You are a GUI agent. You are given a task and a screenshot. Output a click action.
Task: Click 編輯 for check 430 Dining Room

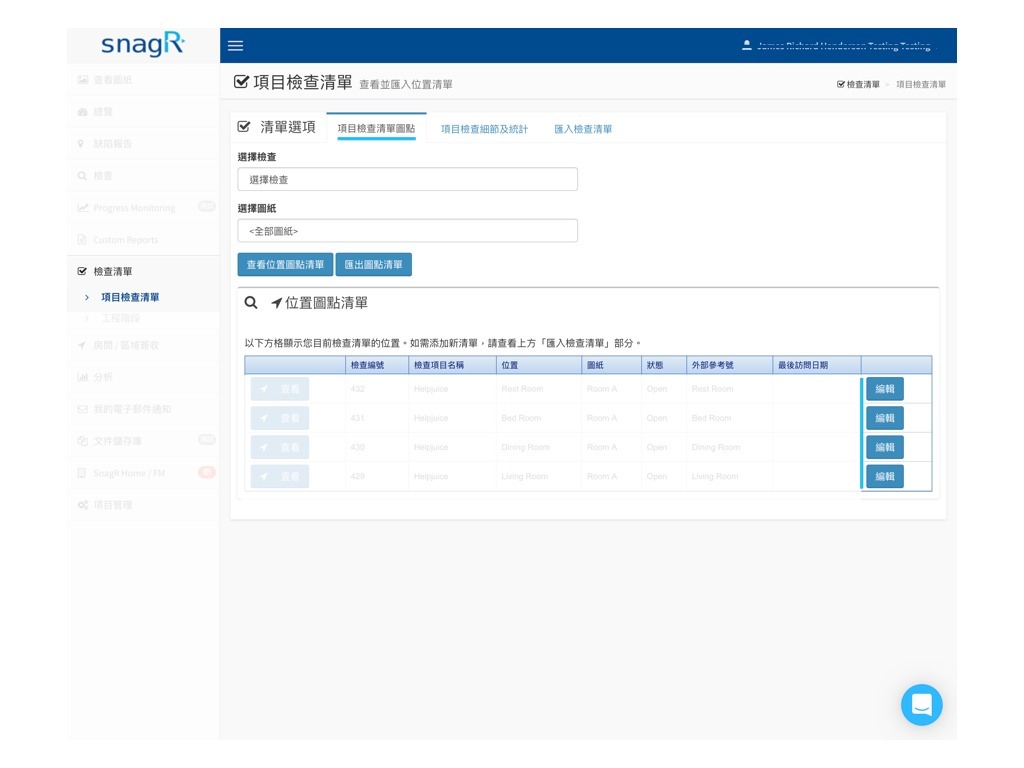(885, 447)
